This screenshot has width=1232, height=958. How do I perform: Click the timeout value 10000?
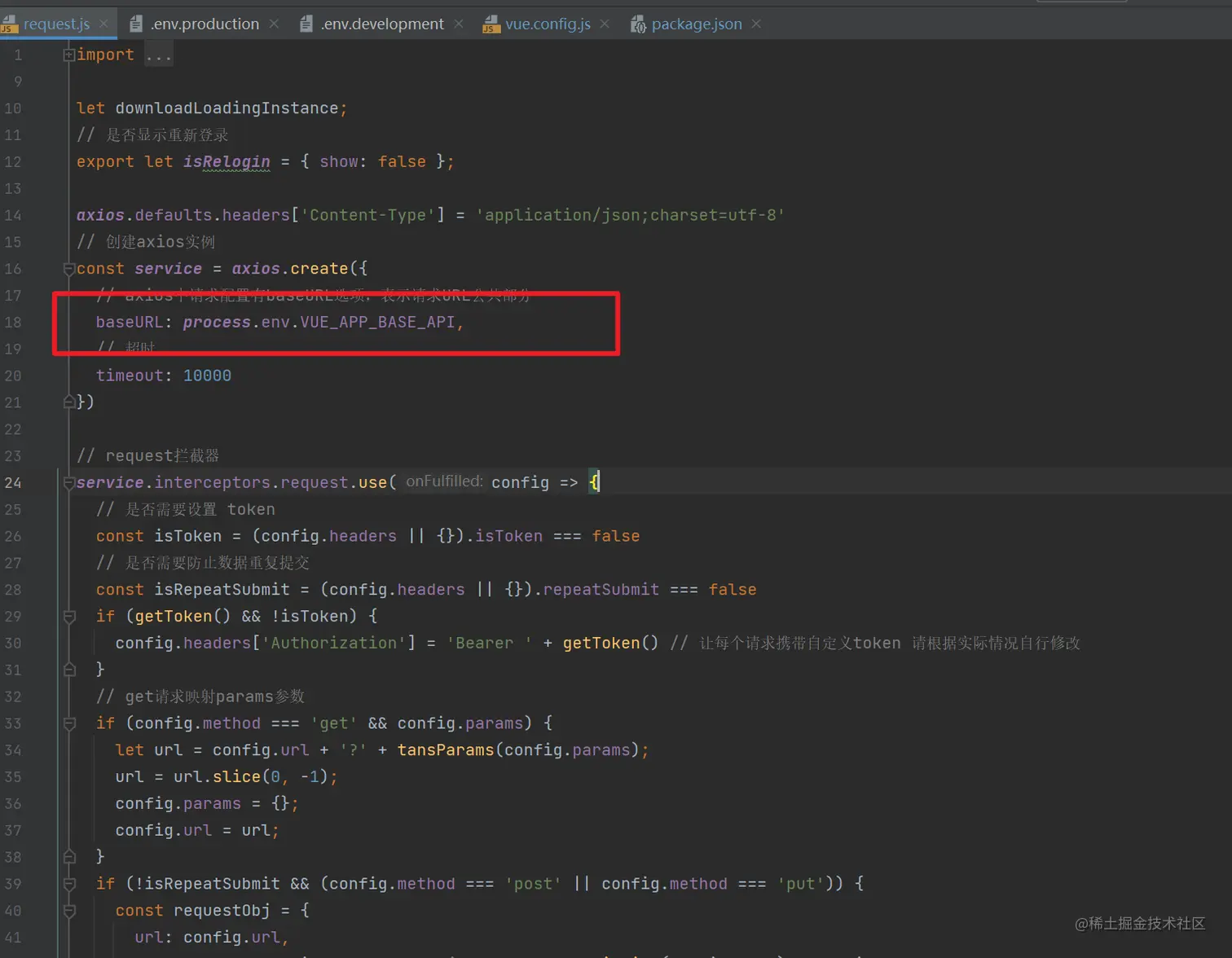pos(207,376)
